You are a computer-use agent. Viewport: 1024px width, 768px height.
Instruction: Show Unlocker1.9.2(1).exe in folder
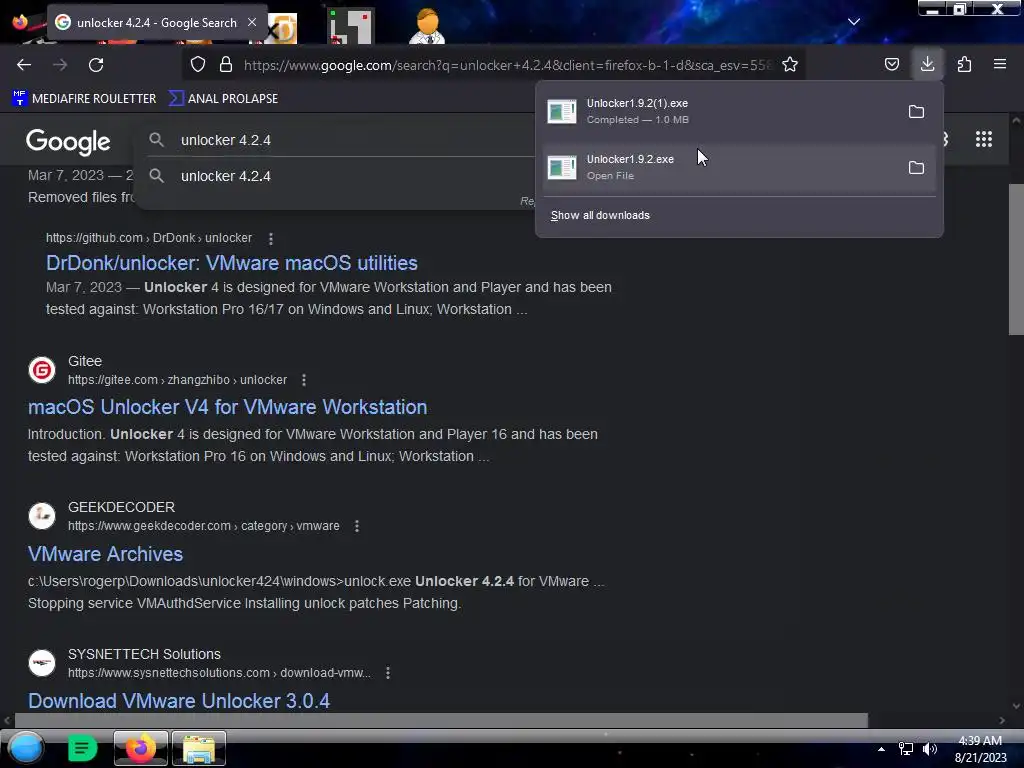coord(916,112)
